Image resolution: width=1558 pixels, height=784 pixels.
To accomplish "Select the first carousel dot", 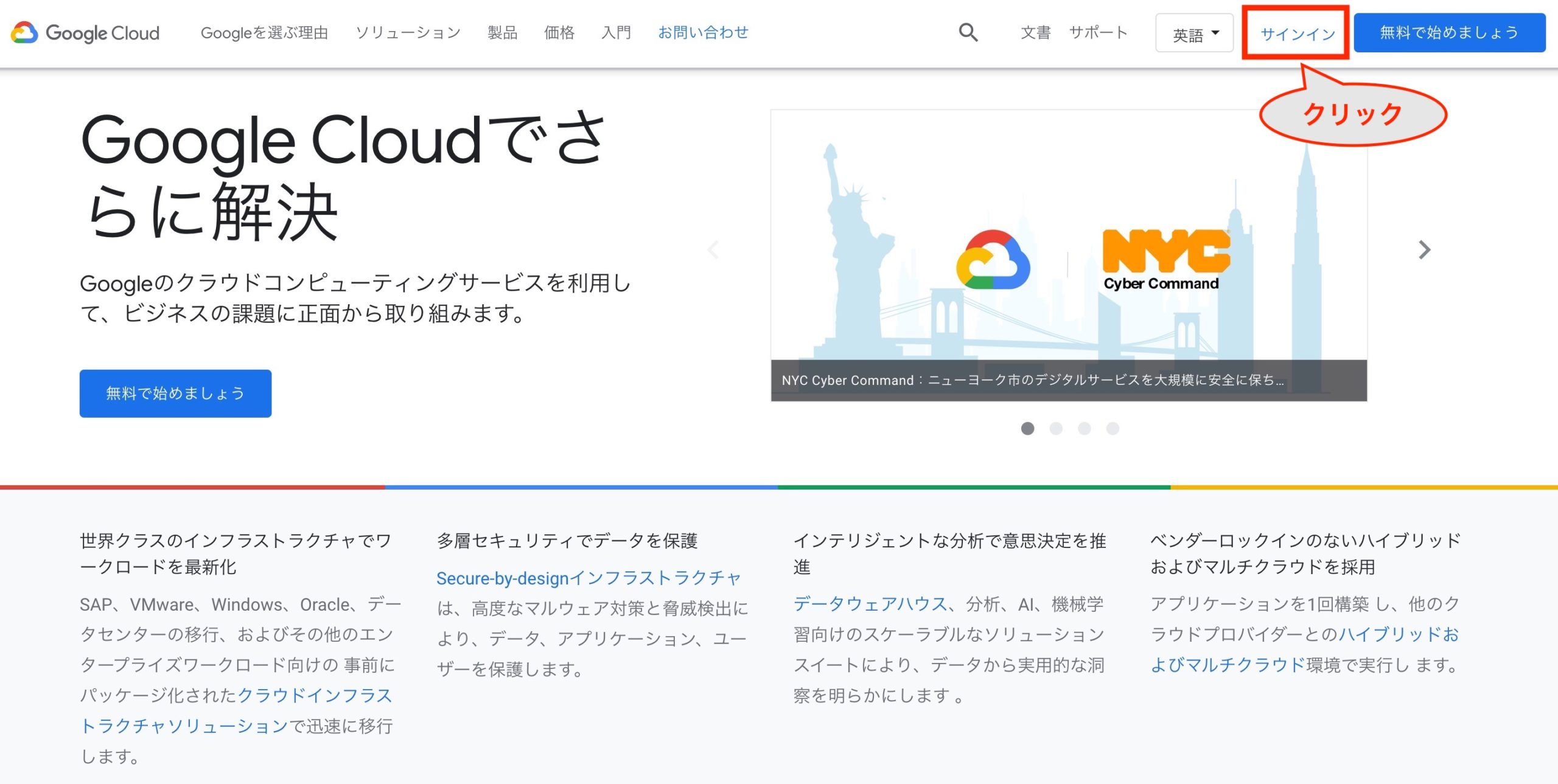I will [x=1028, y=429].
